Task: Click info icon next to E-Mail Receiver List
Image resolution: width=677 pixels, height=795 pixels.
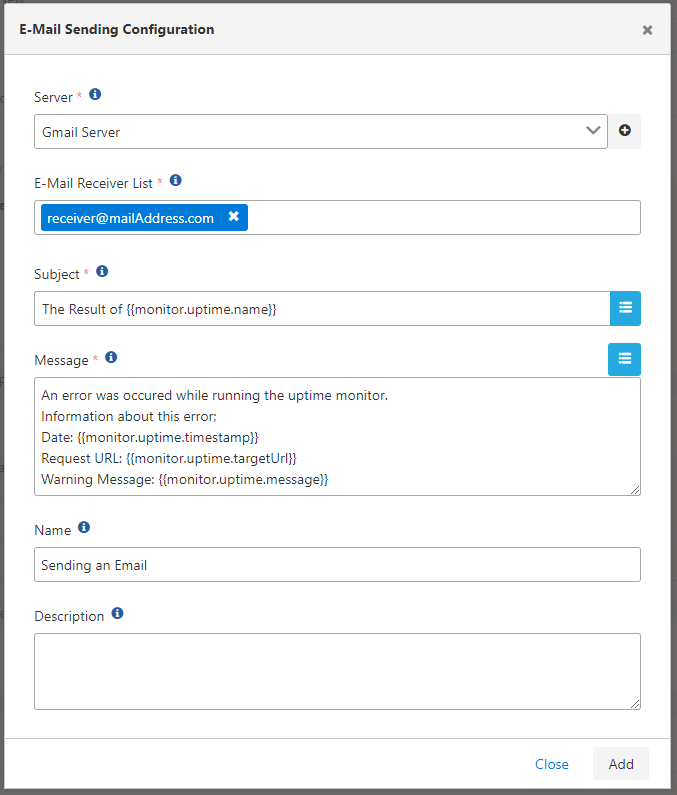Action: [x=175, y=181]
